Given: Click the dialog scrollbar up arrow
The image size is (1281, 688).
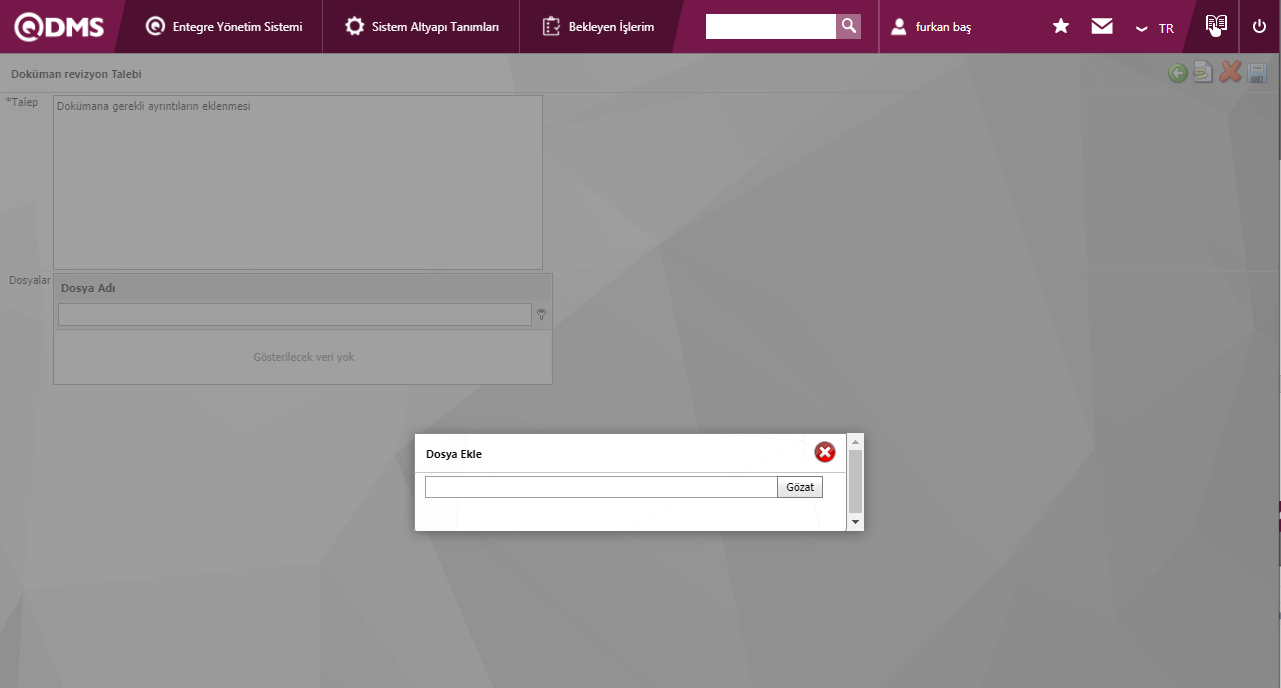Looking at the screenshot, I should 855,441.
